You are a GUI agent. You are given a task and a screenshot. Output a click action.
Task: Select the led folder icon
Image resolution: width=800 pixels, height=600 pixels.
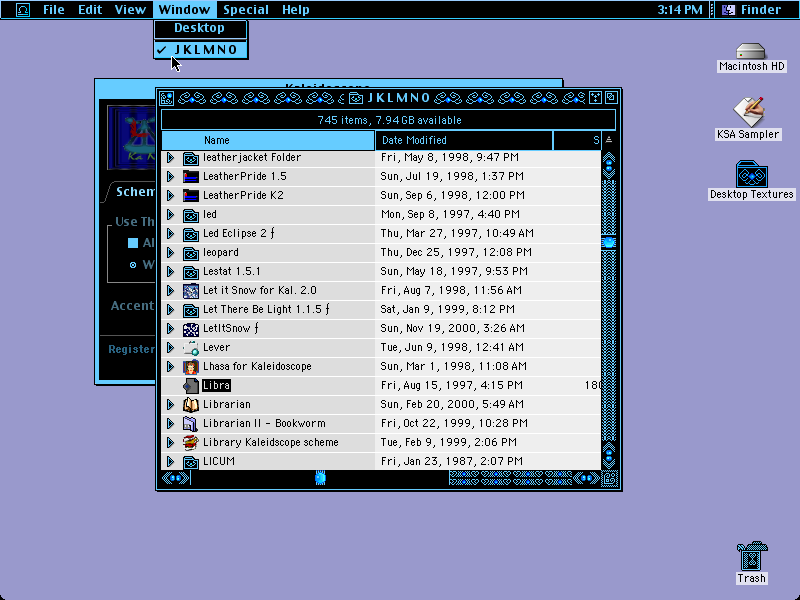pyautogui.click(x=190, y=215)
